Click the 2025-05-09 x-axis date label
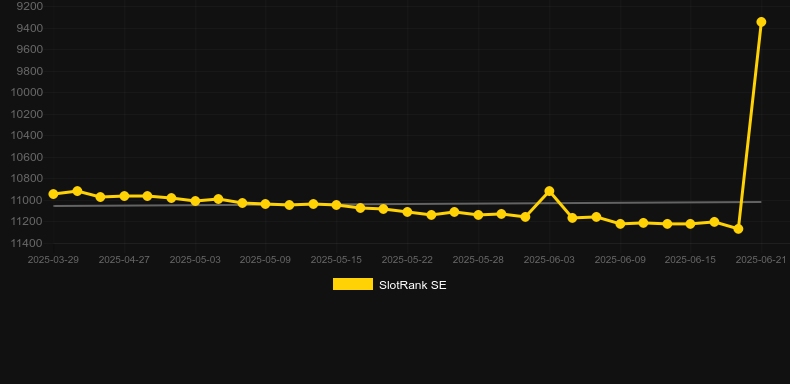The image size is (790, 384). tap(265, 260)
